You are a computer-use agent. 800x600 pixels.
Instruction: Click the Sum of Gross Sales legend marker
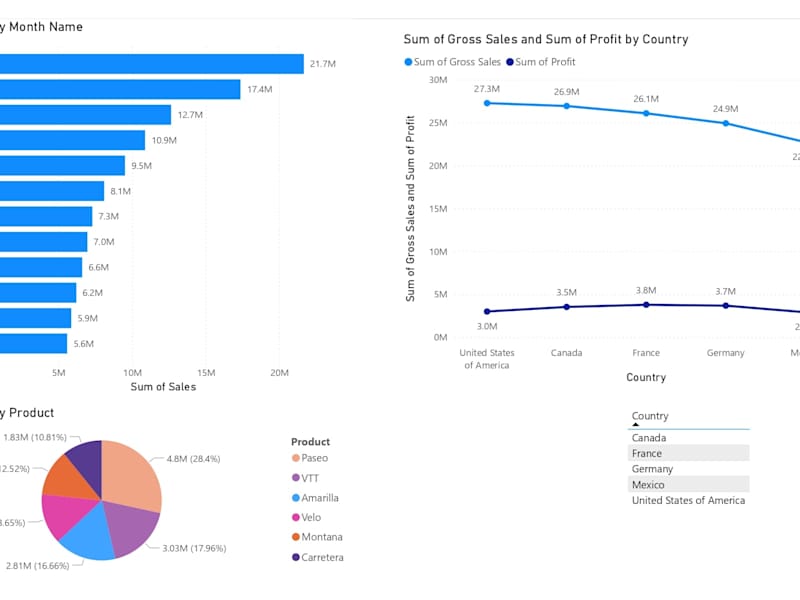click(x=408, y=62)
